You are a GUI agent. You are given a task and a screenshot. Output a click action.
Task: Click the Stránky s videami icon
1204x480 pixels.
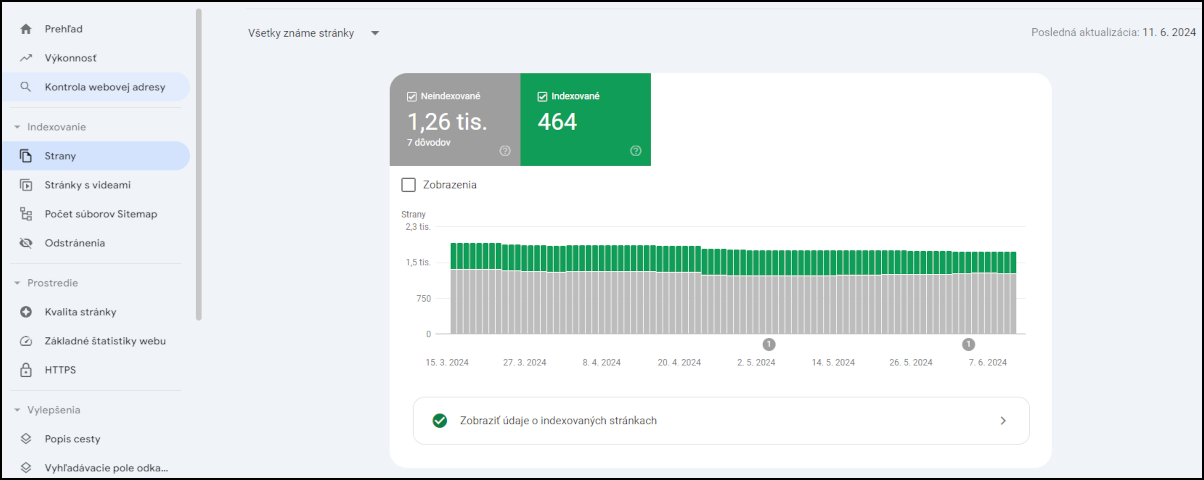pos(26,185)
